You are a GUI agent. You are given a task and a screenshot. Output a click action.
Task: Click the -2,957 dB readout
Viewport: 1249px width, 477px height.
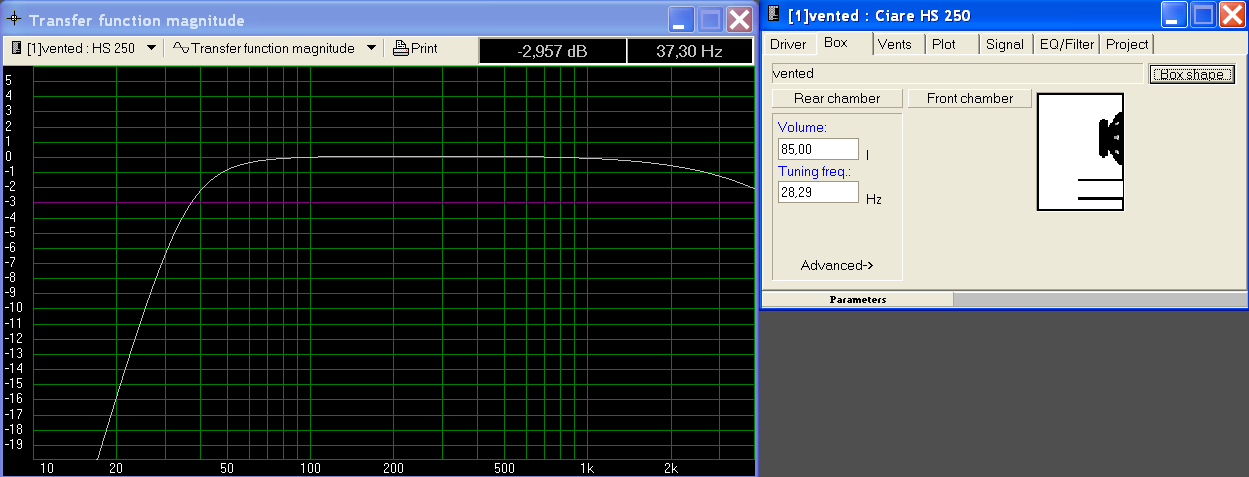(x=552, y=51)
